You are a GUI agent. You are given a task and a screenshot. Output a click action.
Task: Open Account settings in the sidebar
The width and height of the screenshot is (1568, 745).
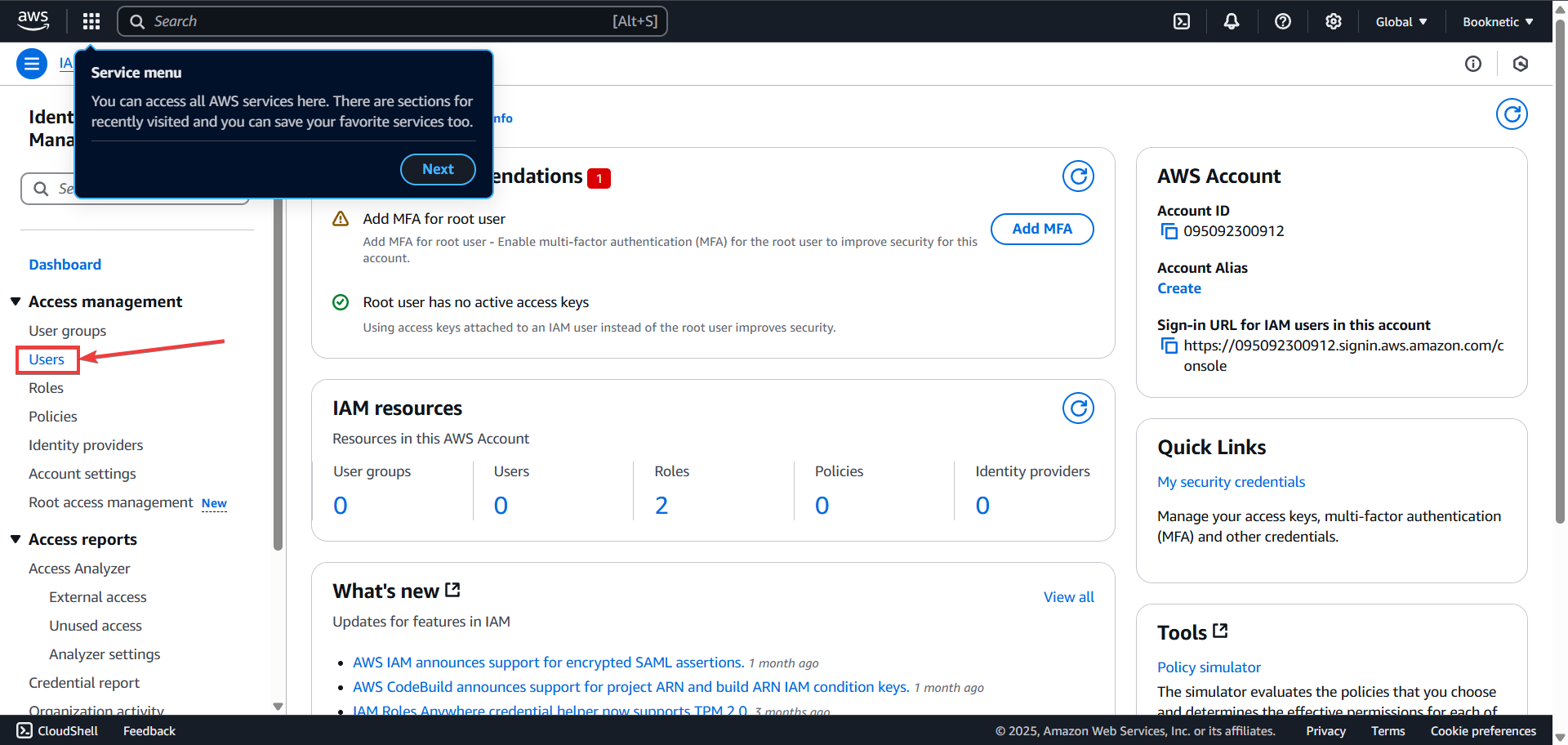tap(82, 474)
